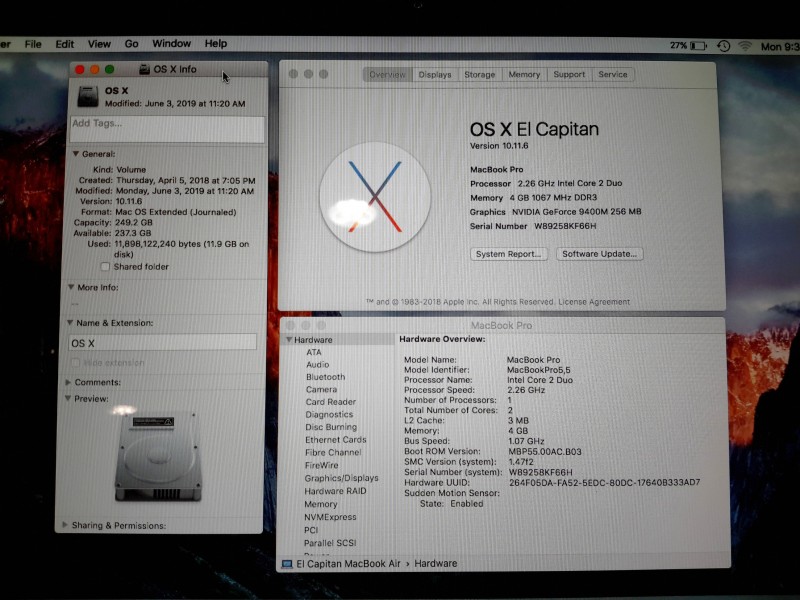Open the File menu
The width and height of the screenshot is (800, 600).
[33, 44]
